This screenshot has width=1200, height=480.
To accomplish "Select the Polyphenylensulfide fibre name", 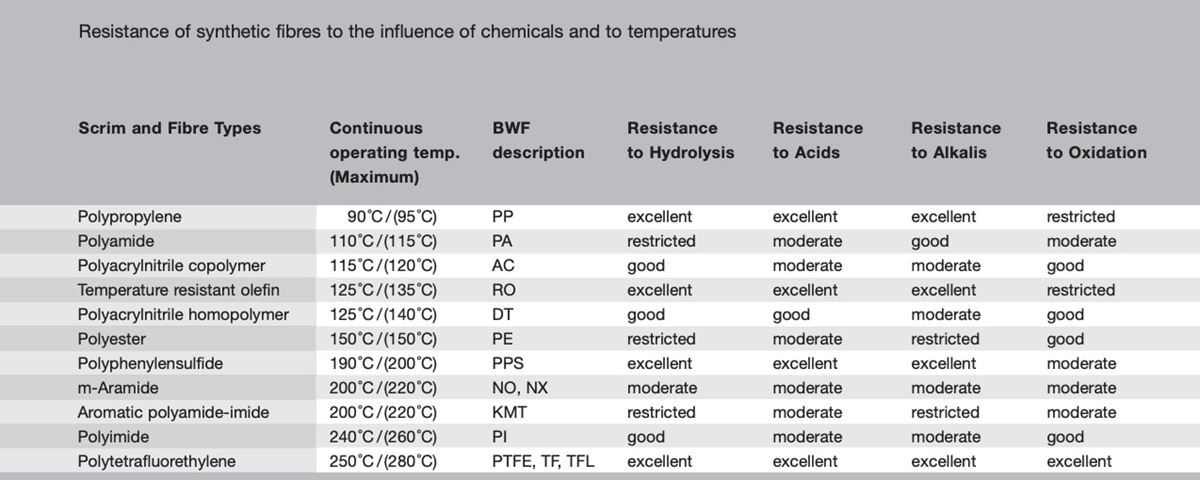I will (x=150, y=363).
